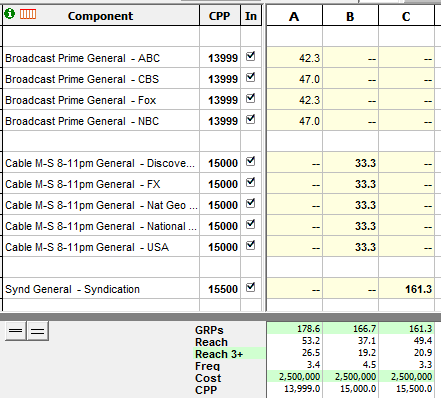Click Cost 2,500,000 under plan A

[x=299, y=377]
